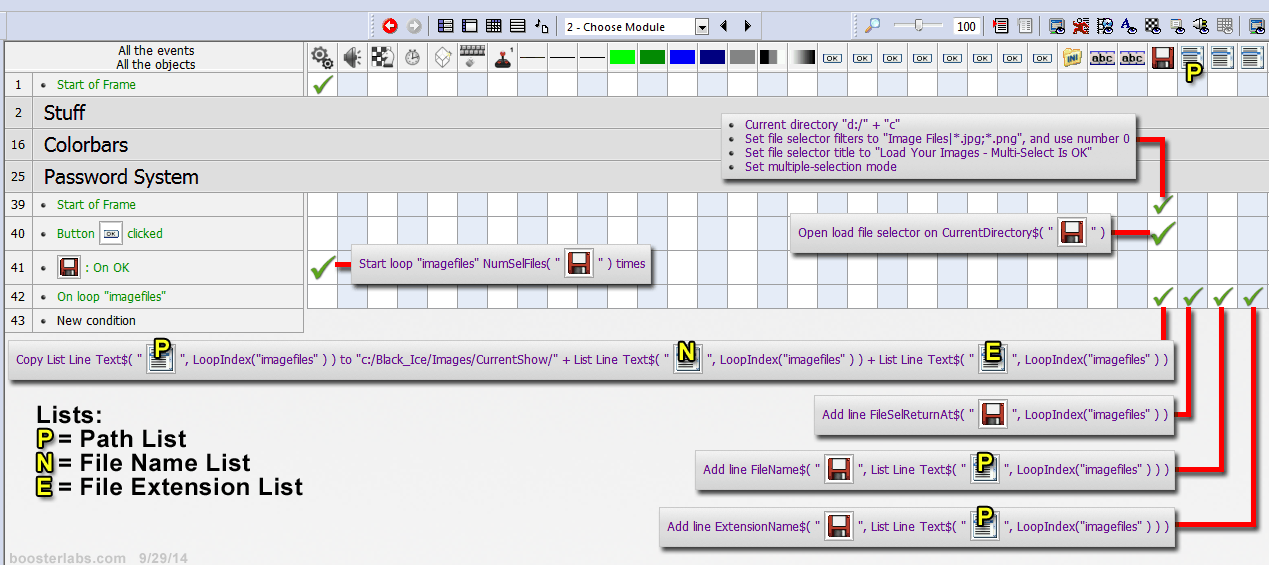
Task: Click the magnifier zoom icon in toolbar
Action: point(873,27)
